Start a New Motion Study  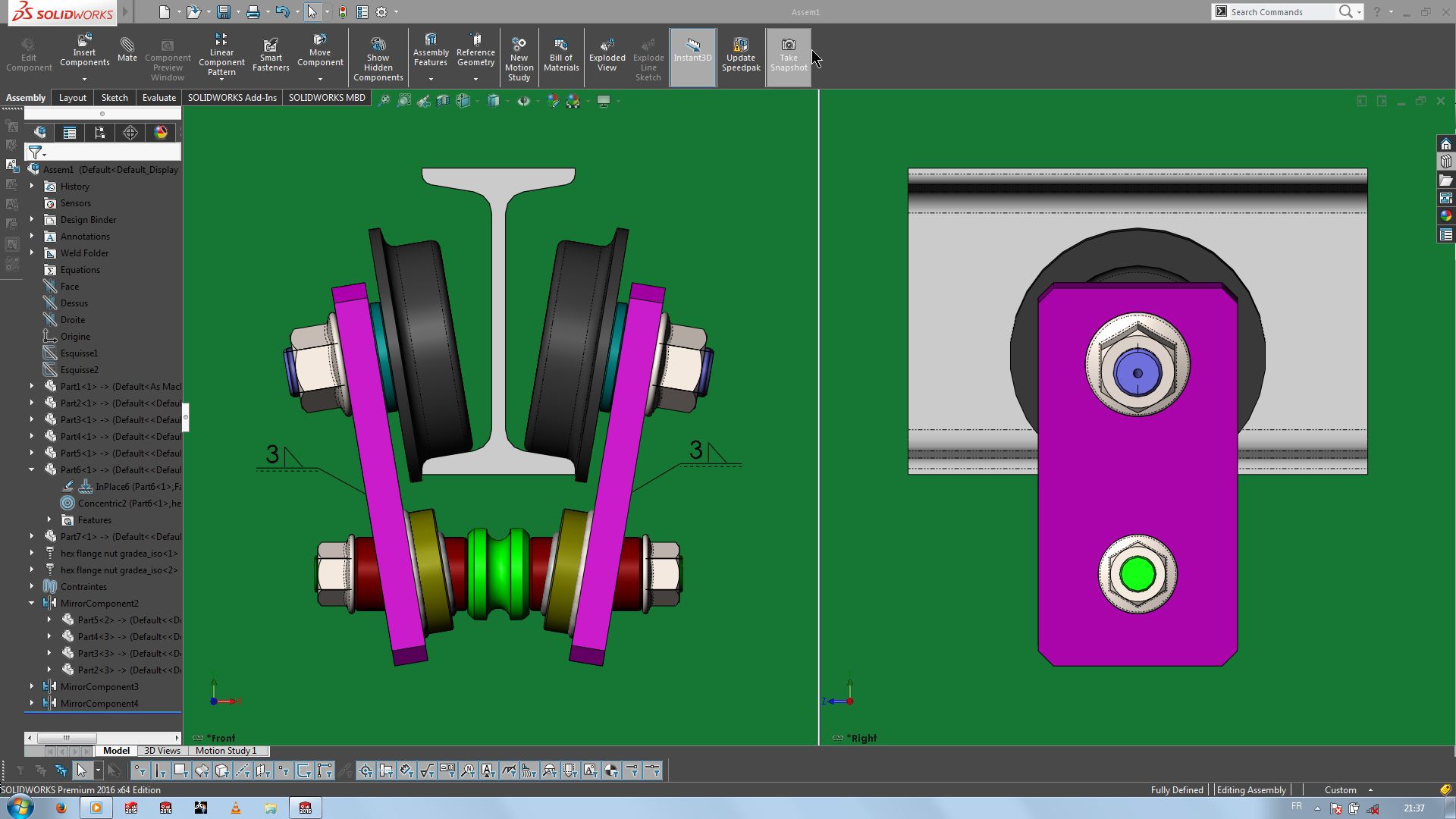pyautogui.click(x=519, y=57)
